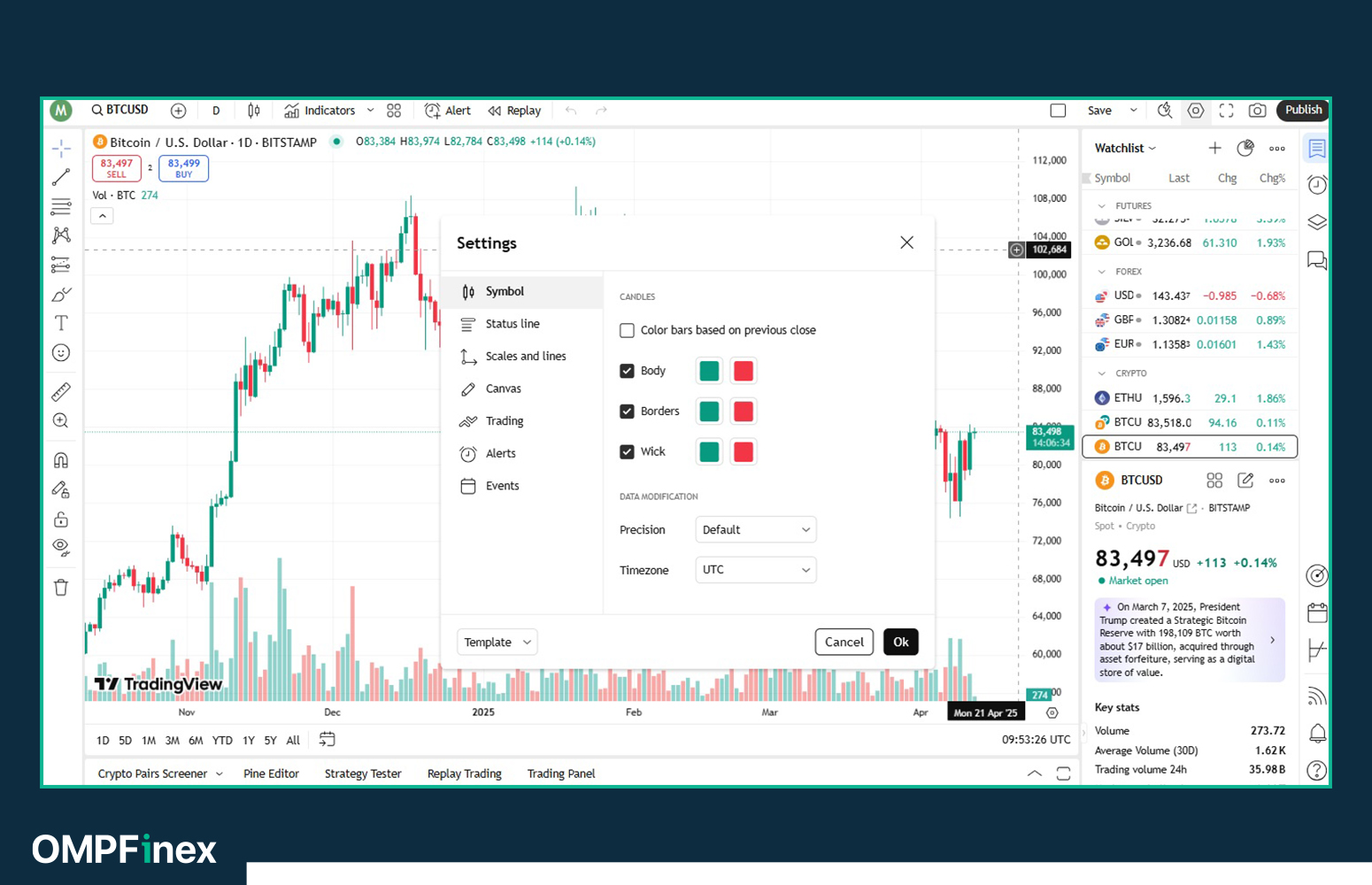Uncheck the Body checkbox
The width and height of the screenshot is (1372, 885).
point(628,371)
